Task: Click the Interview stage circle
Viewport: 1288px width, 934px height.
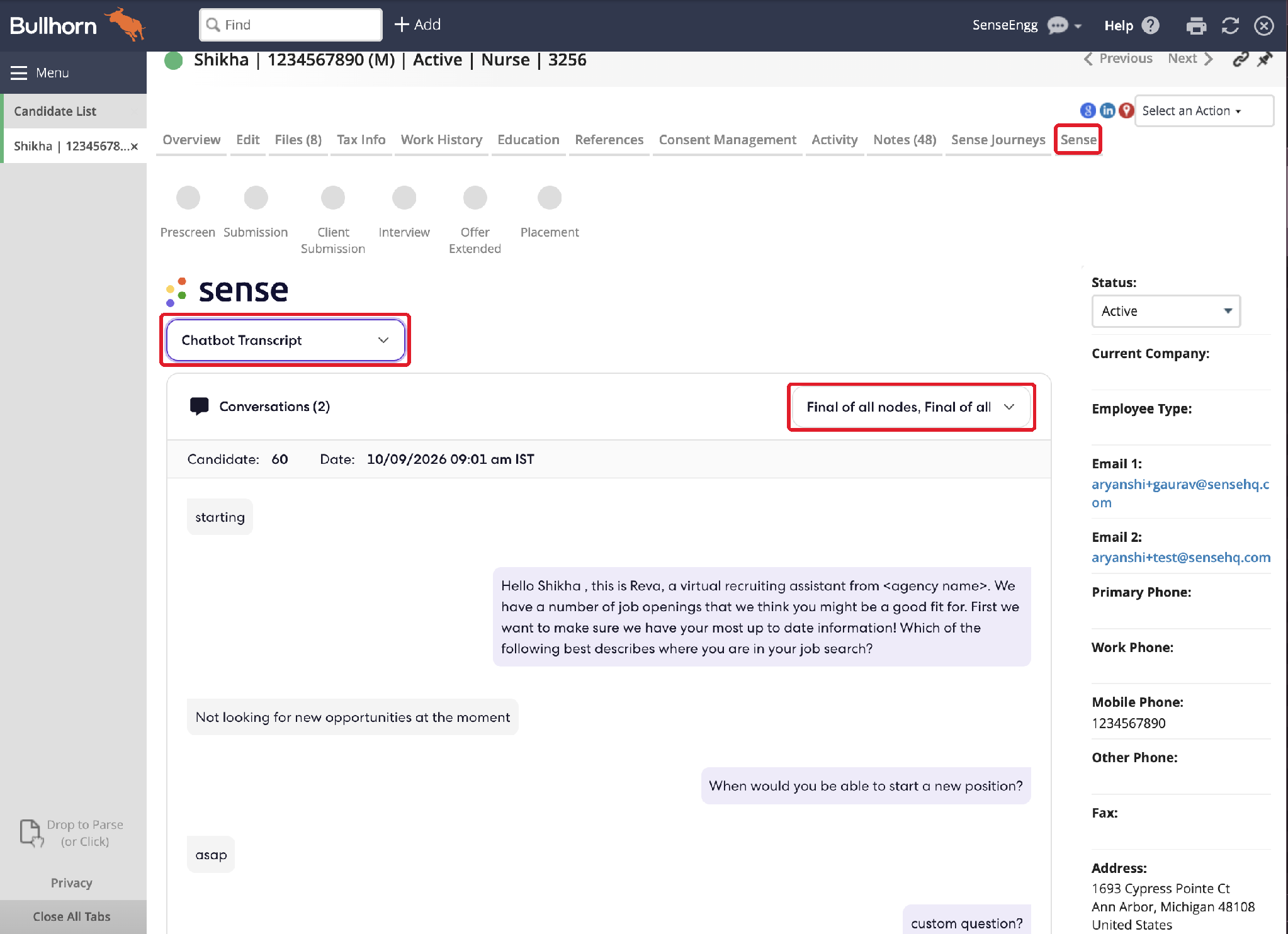Action: [404, 198]
